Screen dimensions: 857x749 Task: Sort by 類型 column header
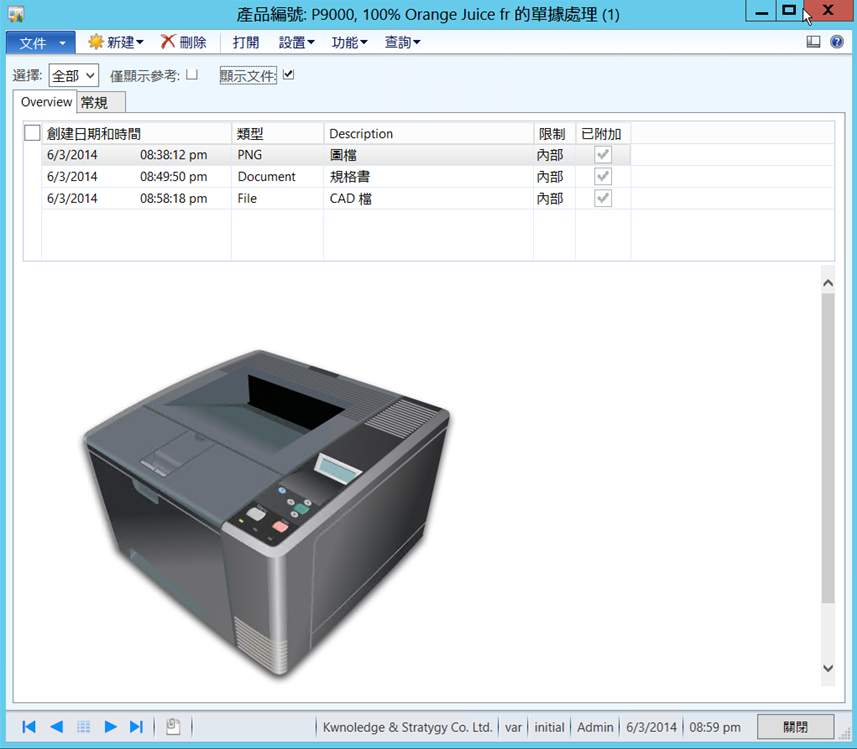[278, 134]
